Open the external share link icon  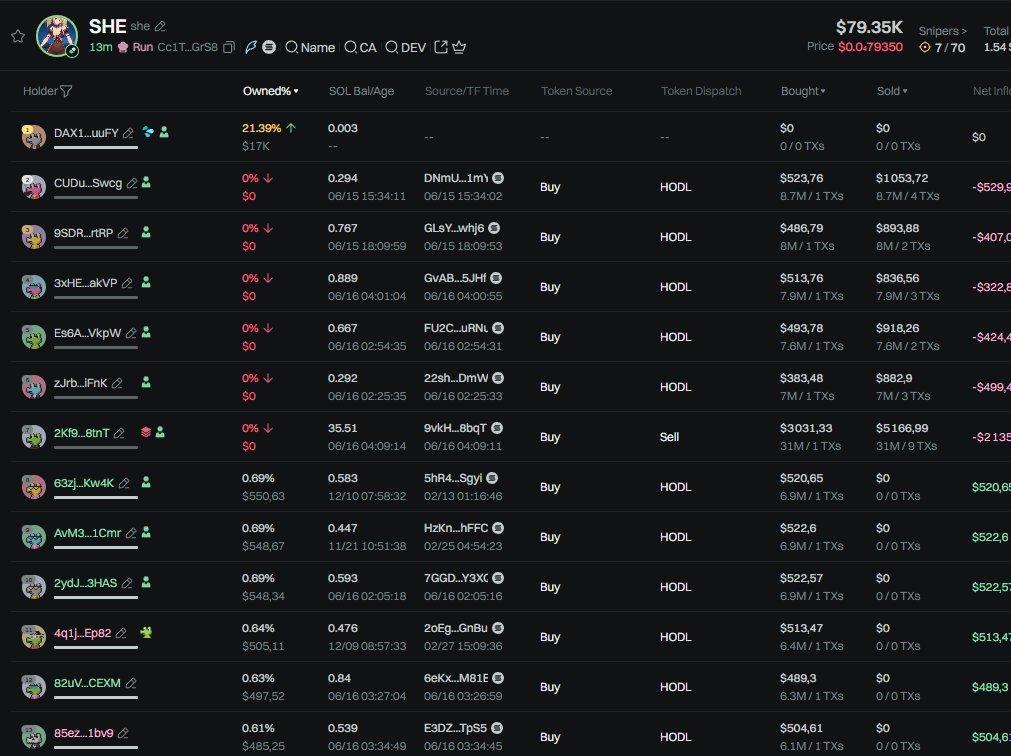coord(441,47)
